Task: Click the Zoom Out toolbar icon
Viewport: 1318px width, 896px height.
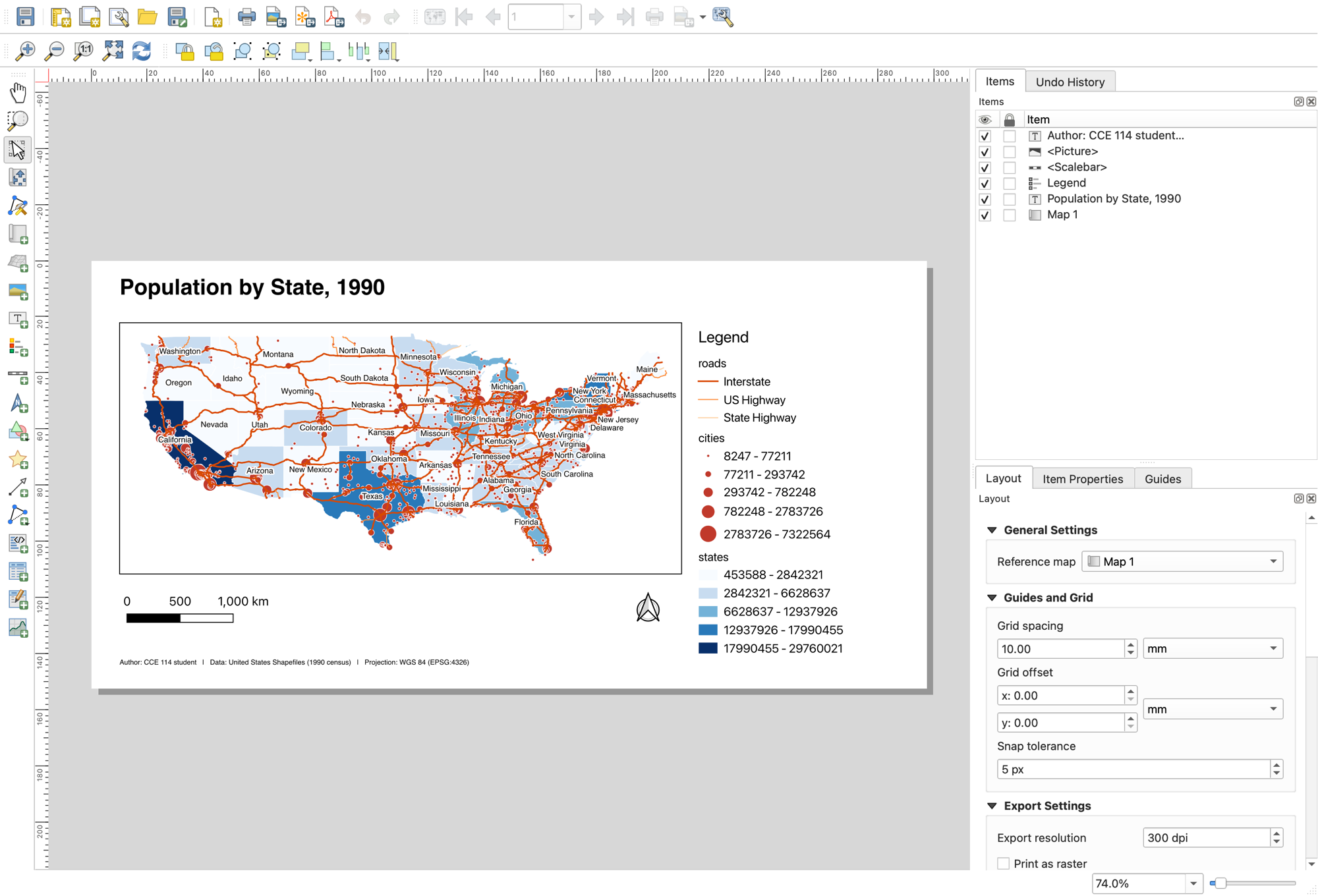Action: click(x=54, y=51)
